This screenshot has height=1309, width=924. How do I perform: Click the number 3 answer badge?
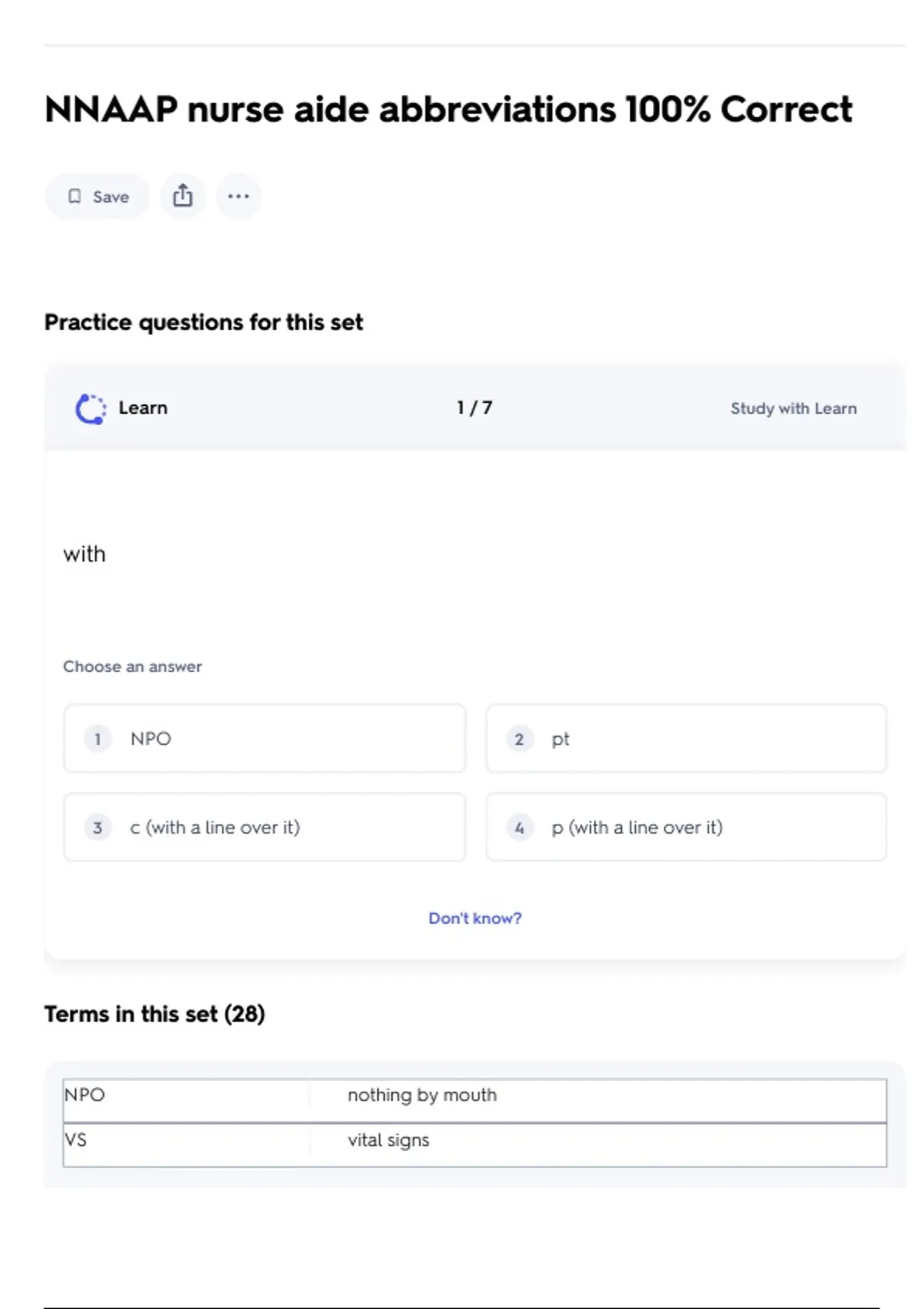tap(98, 828)
